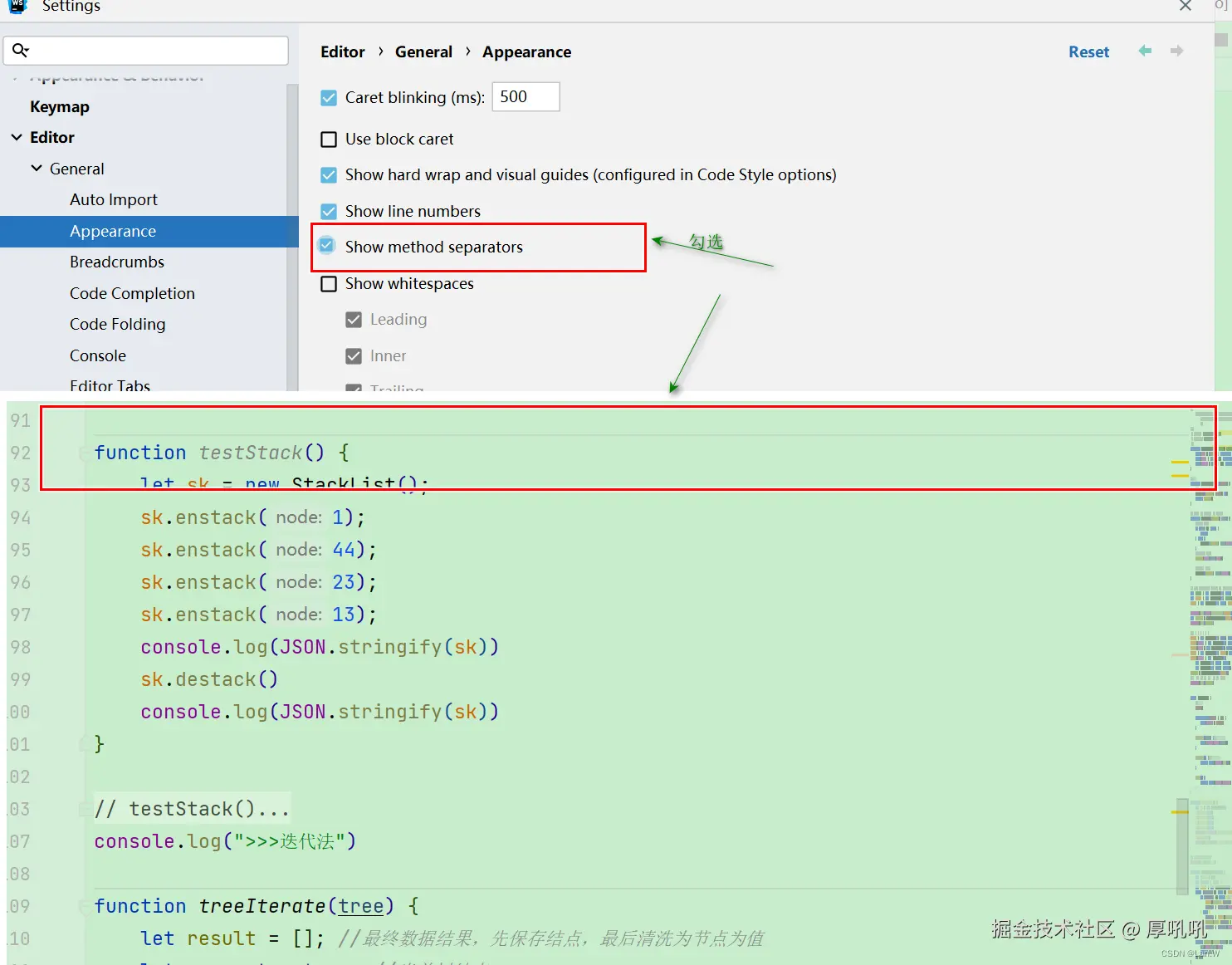The height and width of the screenshot is (965, 1232).
Task: Click the General breadcrumb link
Action: point(423,51)
